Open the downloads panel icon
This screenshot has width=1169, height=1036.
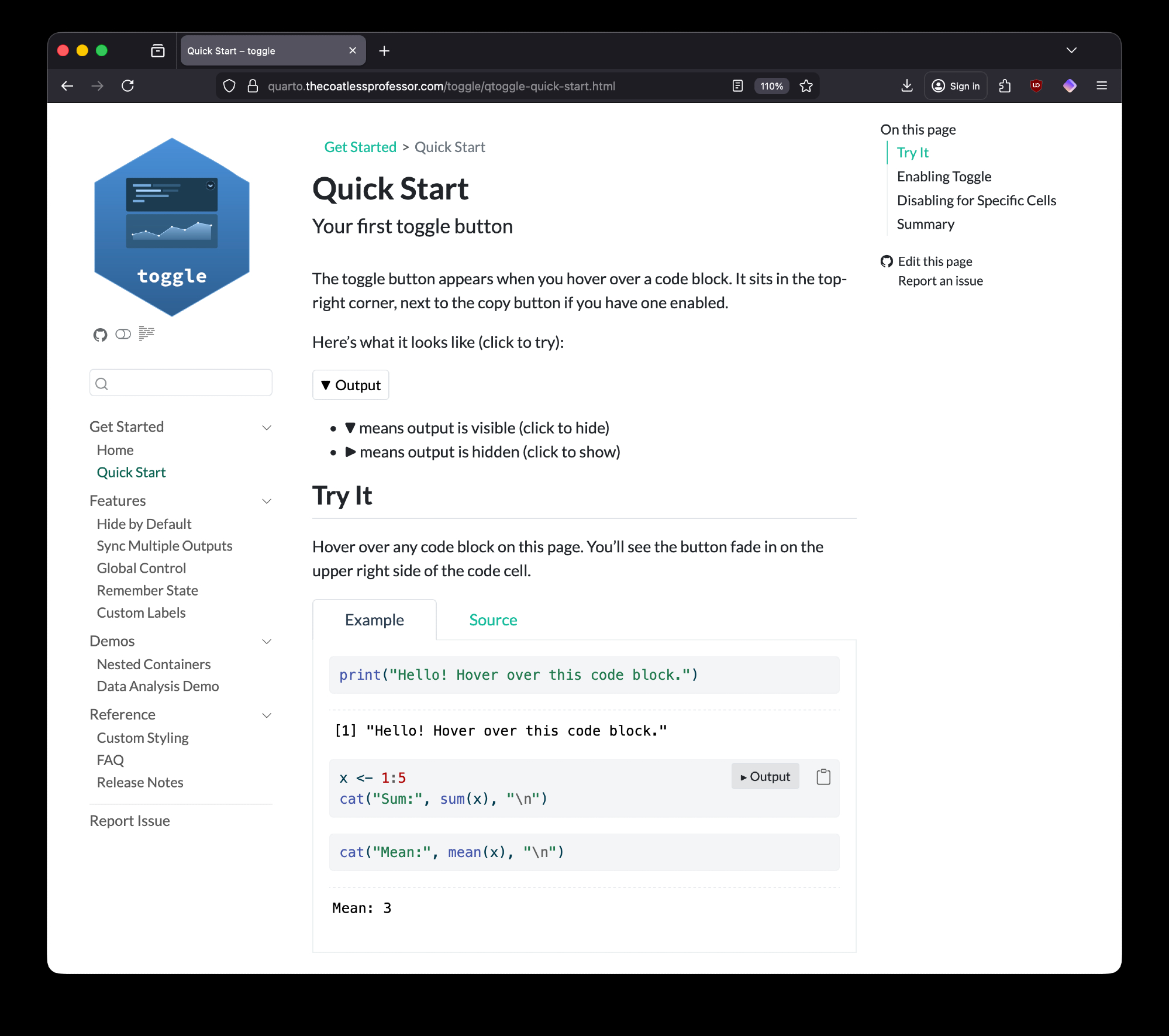point(906,86)
